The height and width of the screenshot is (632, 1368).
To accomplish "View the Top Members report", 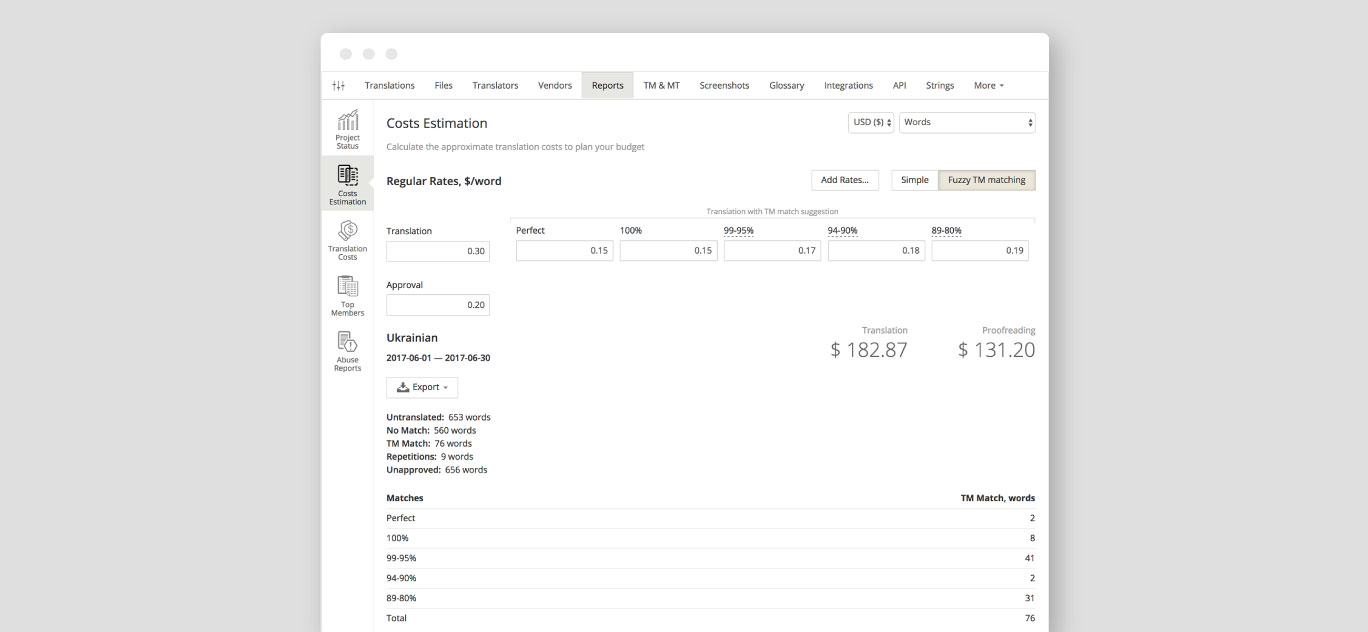I will click(347, 295).
